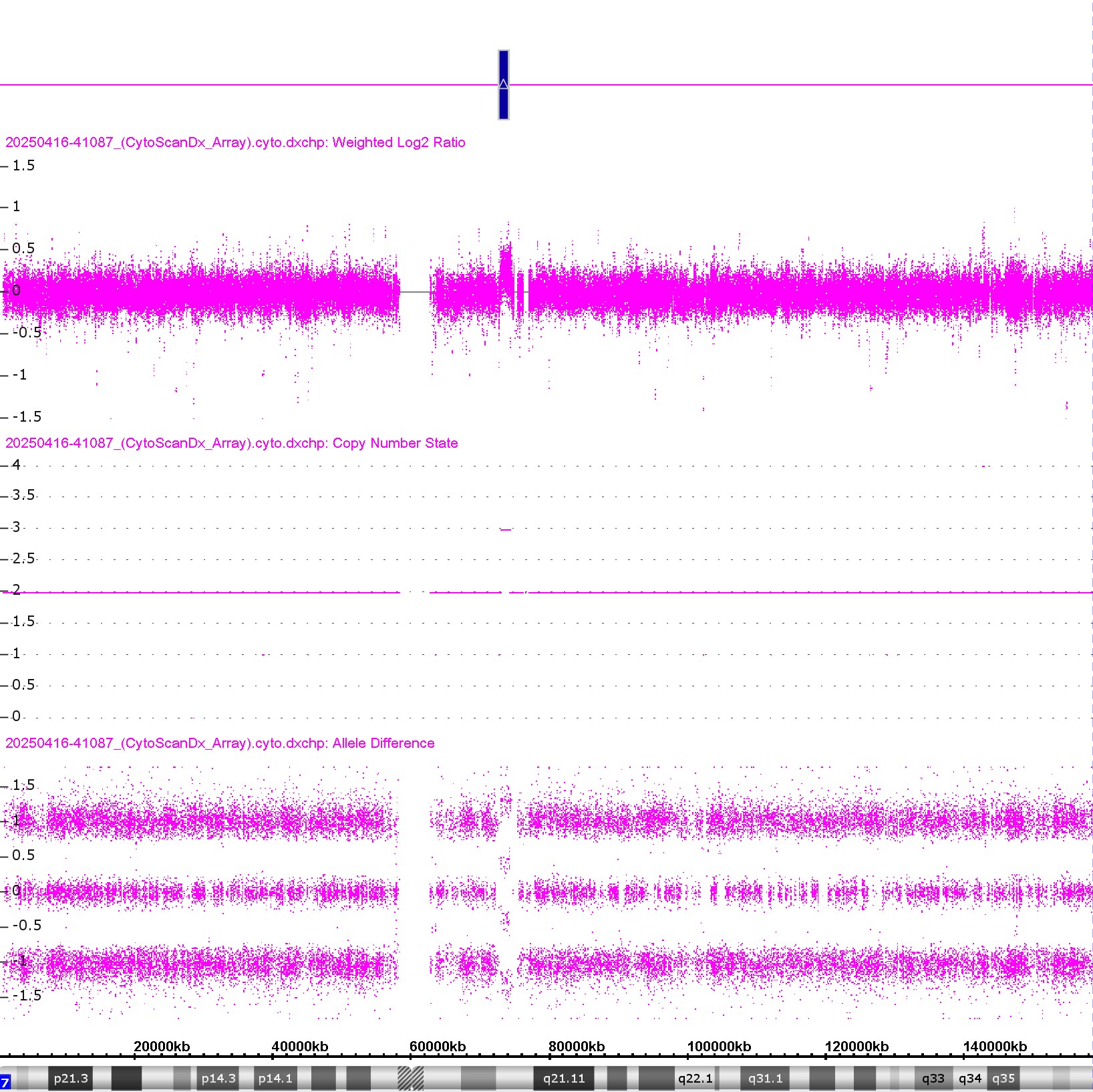Click the 140000kb coordinate label
The width and height of the screenshot is (1093, 1092).
[995, 1046]
